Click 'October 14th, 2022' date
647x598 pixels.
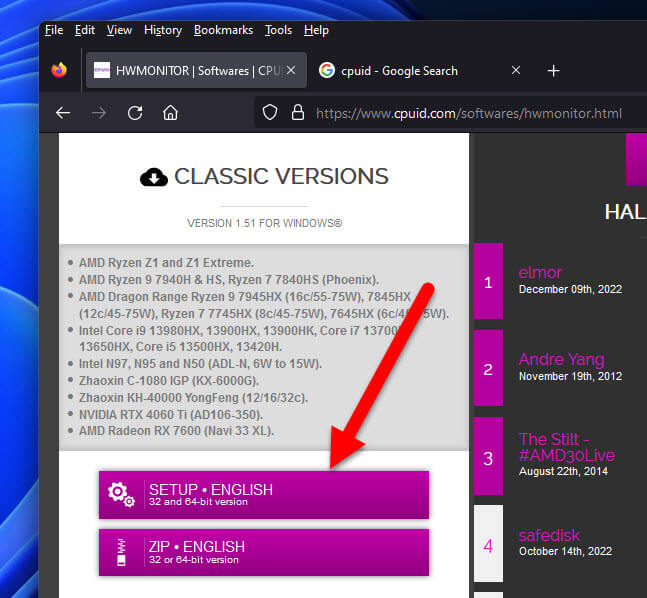[x=565, y=551]
